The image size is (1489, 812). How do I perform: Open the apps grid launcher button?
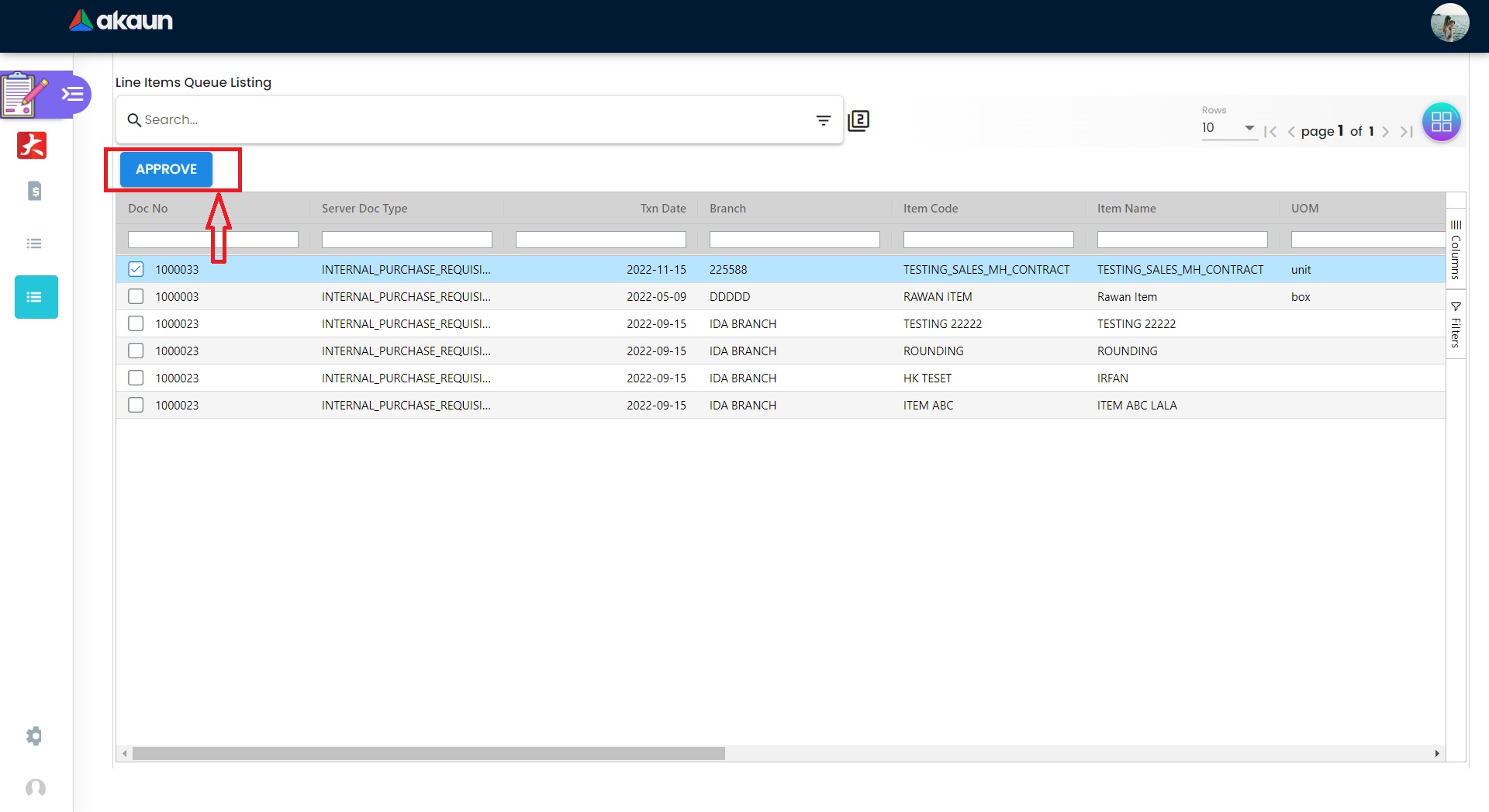click(1441, 122)
